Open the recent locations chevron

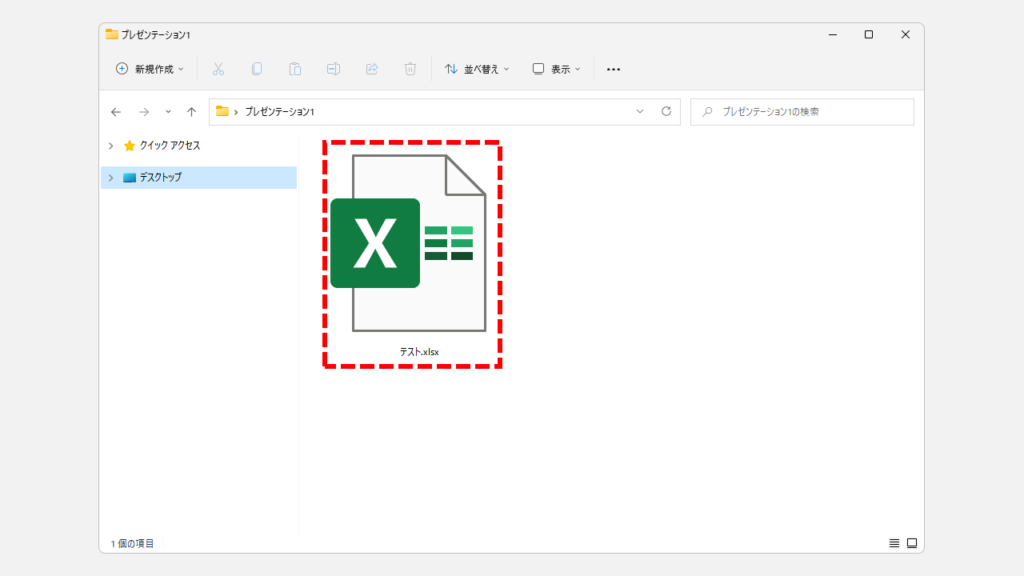tap(168, 112)
